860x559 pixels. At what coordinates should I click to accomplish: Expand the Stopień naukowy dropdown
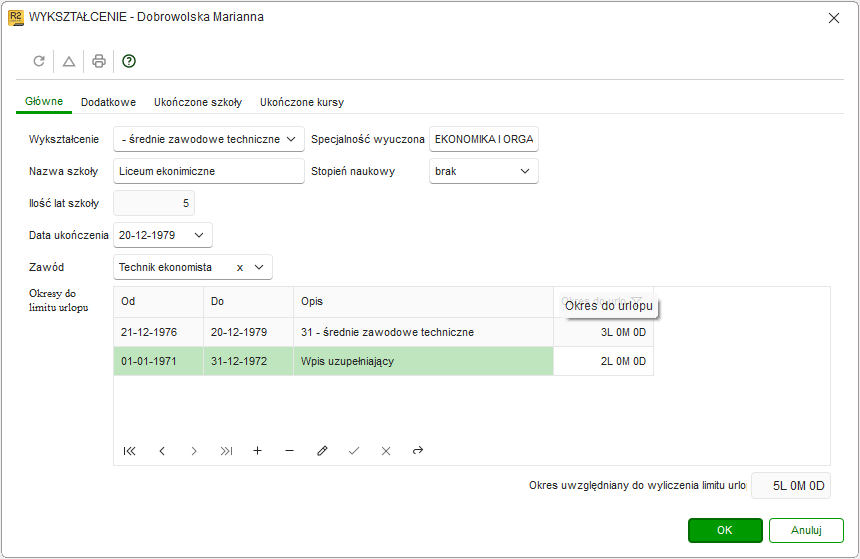coord(525,171)
